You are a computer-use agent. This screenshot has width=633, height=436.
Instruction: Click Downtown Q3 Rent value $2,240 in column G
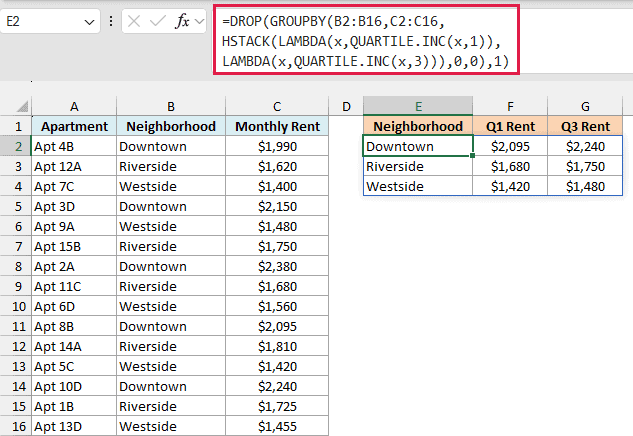585,146
